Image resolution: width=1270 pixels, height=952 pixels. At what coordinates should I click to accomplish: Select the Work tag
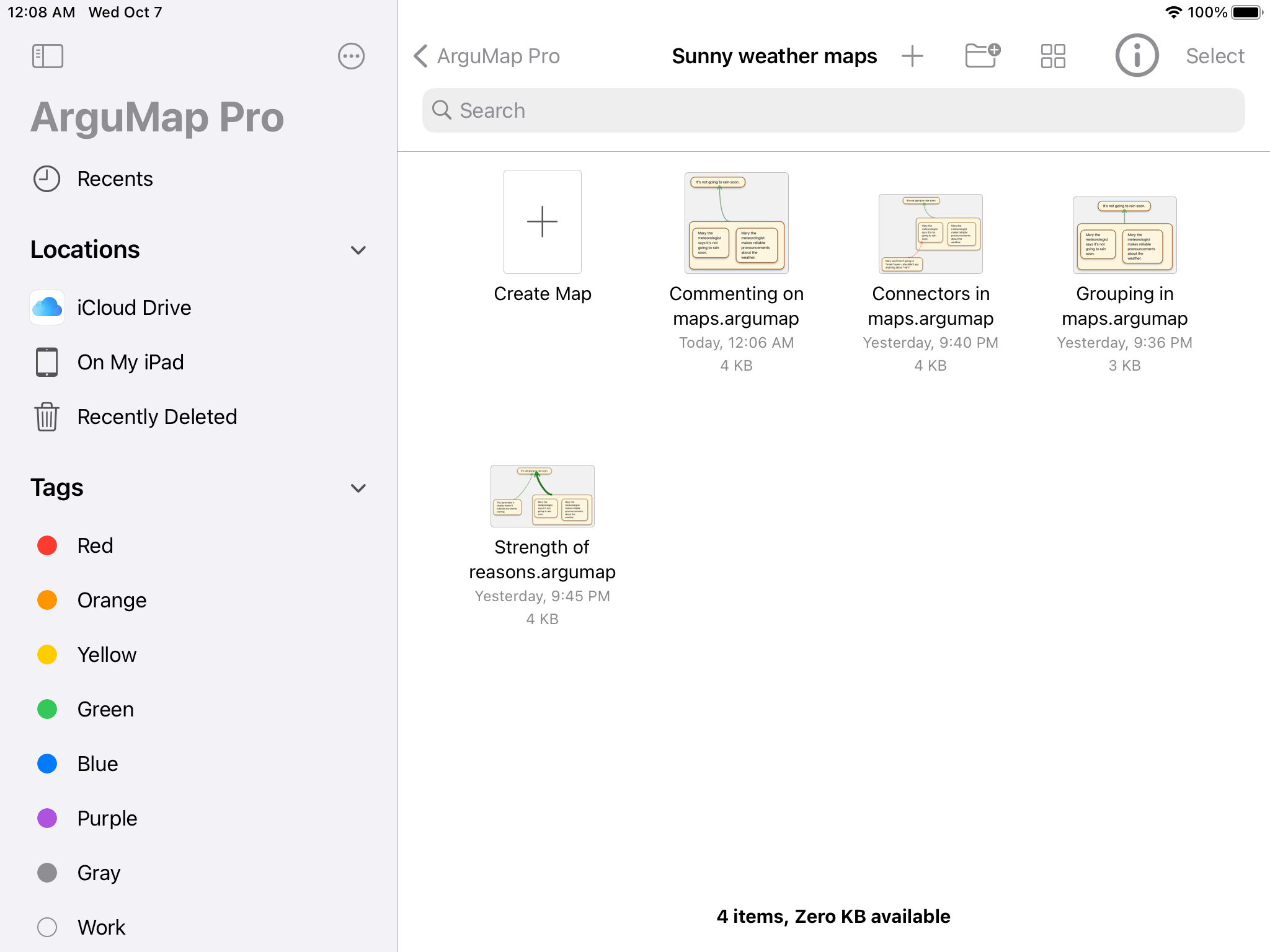[x=101, y=927]
